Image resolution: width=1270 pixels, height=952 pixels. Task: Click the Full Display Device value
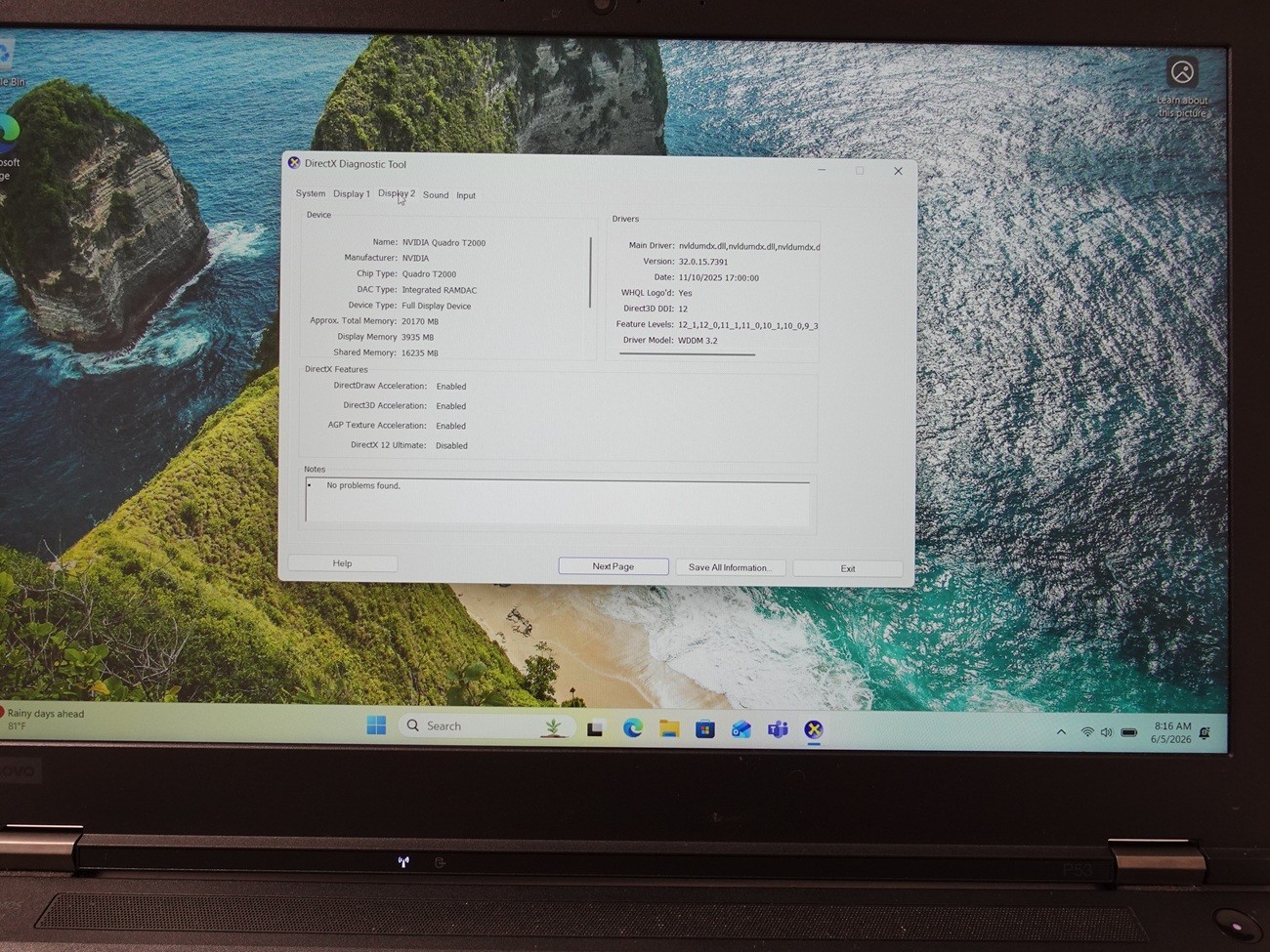coord(437,306)
